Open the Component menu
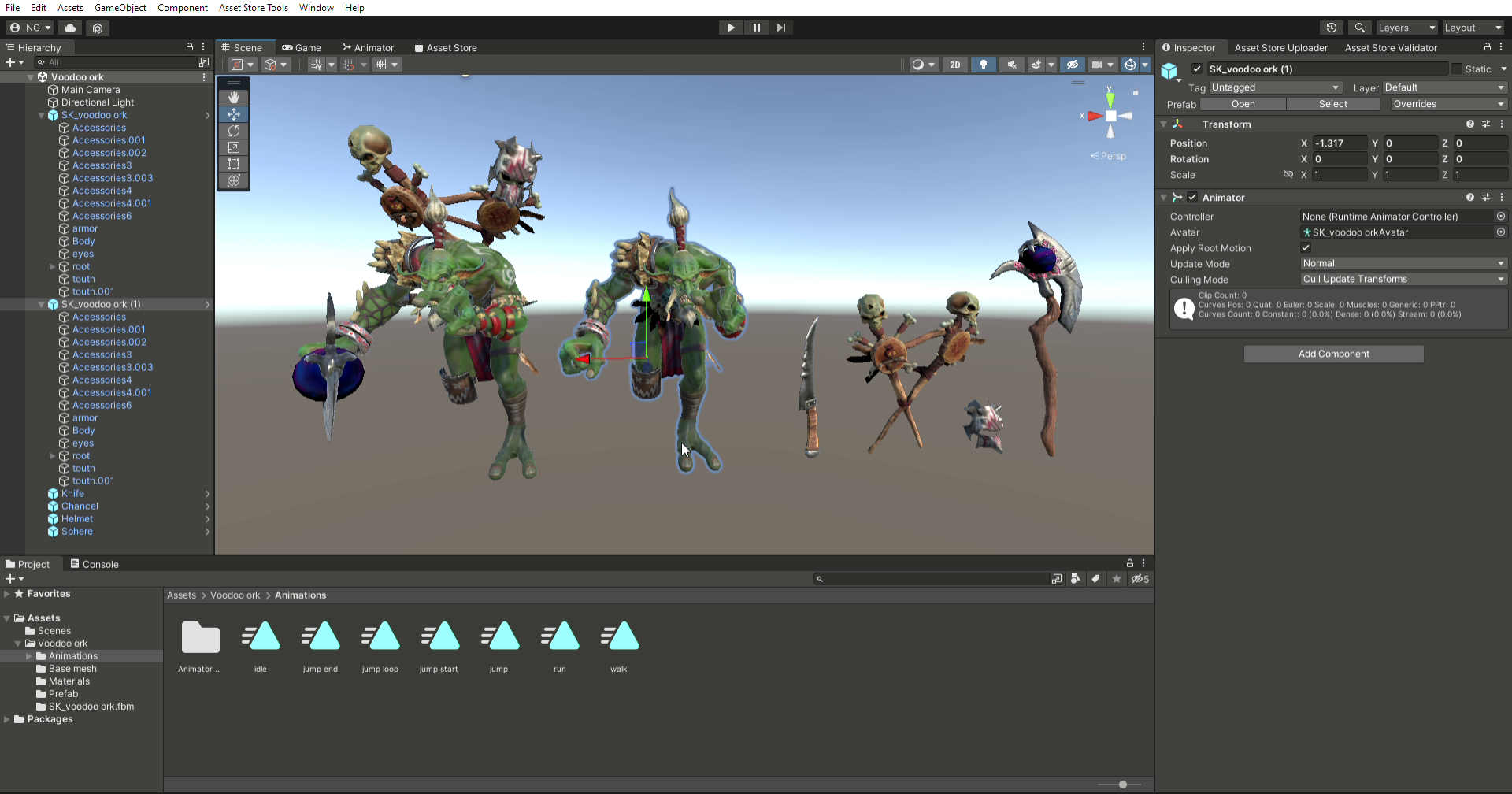 coord(183,8)
